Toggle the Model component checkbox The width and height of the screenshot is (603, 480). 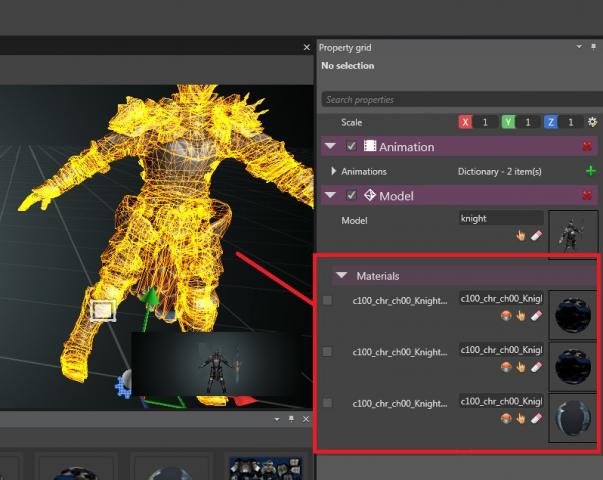pyautogui.click(x=351, y=196)
